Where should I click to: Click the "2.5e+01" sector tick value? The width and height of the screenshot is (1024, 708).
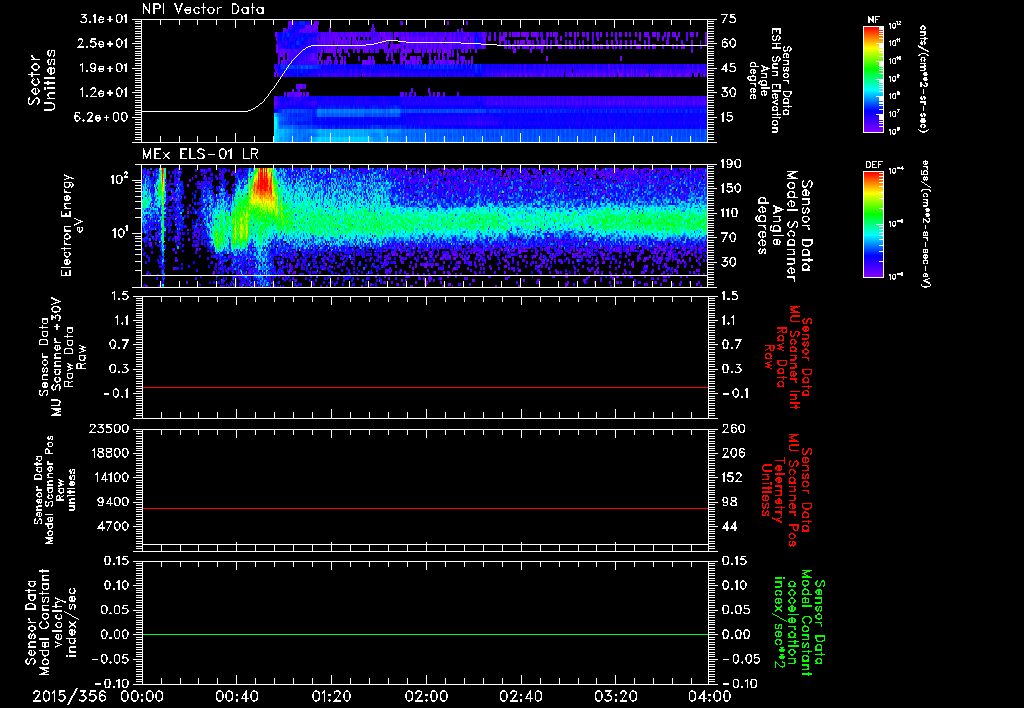104,43
